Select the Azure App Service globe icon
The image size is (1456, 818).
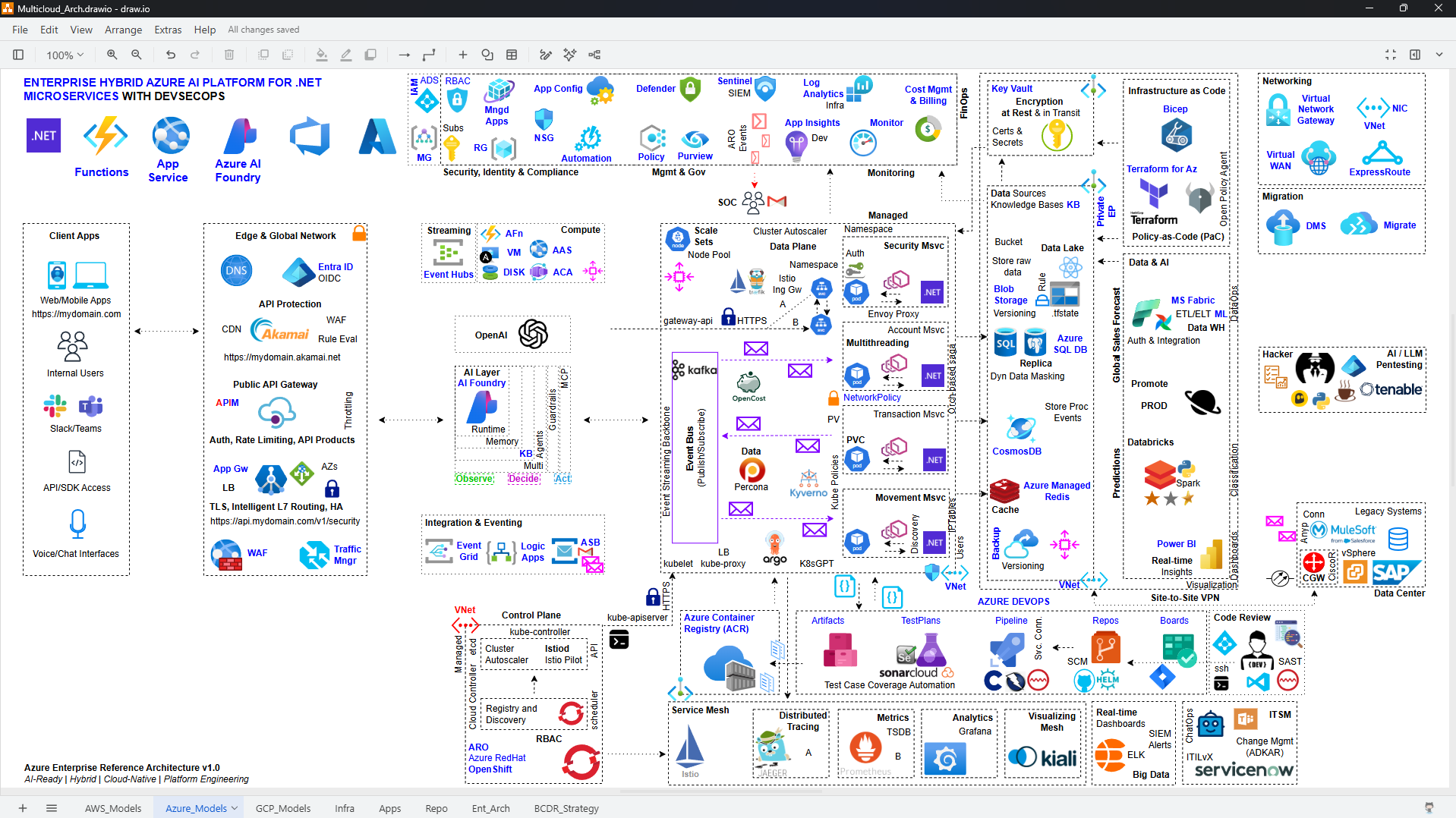[x=171, y=136]
